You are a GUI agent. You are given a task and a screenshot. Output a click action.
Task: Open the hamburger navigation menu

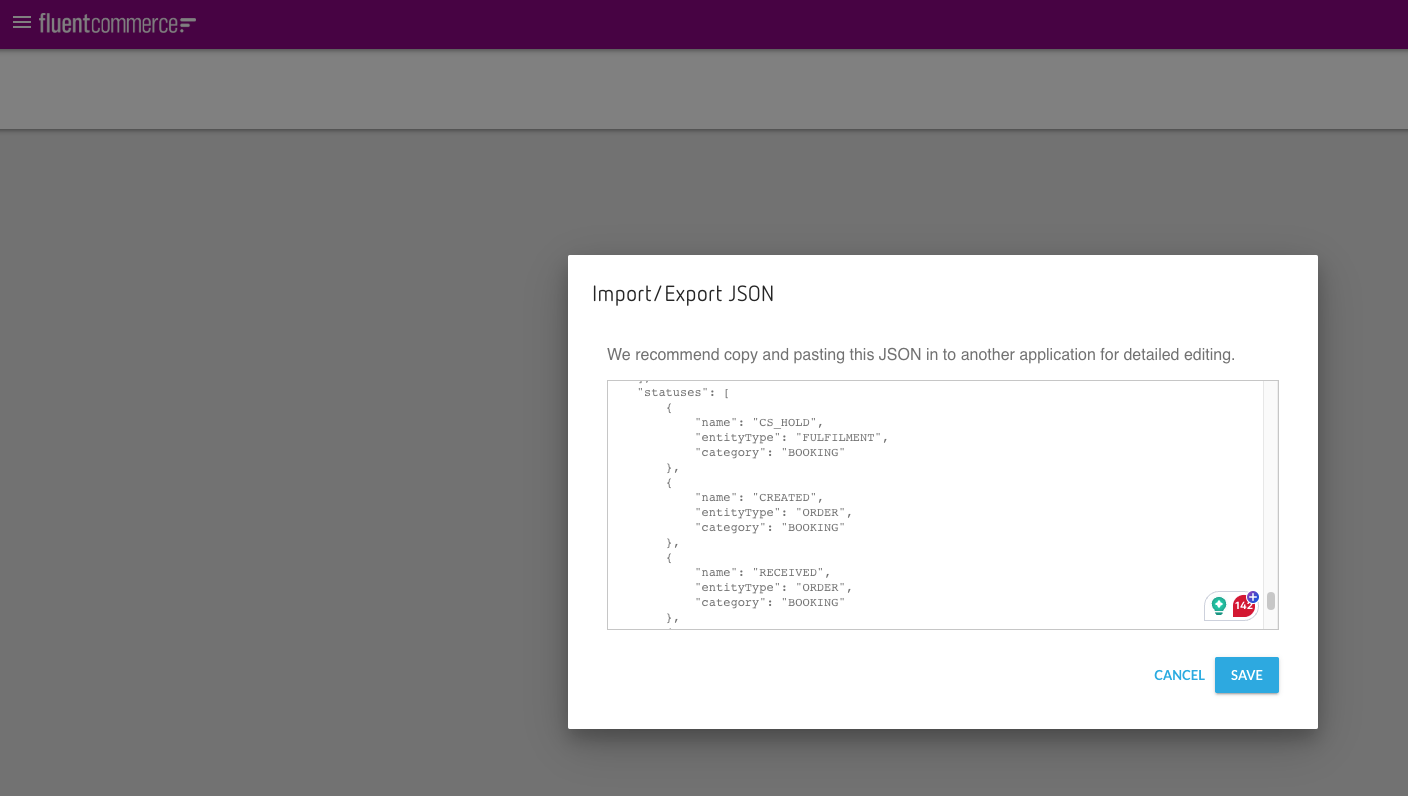pyautogui.click(x=22, y=22)
